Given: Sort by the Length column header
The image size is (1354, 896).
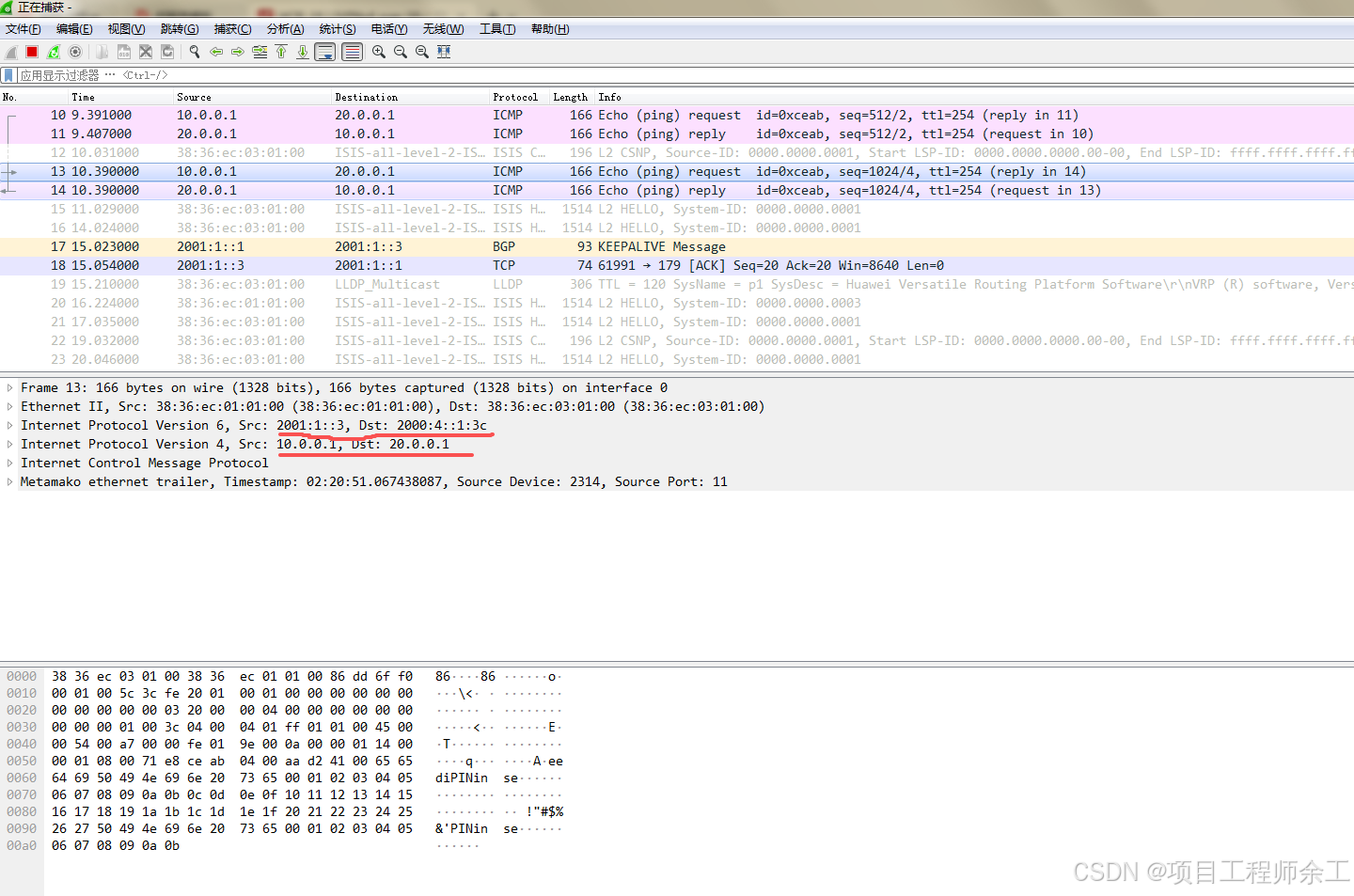Looking at the screenshot, I should tap(572, 97).
